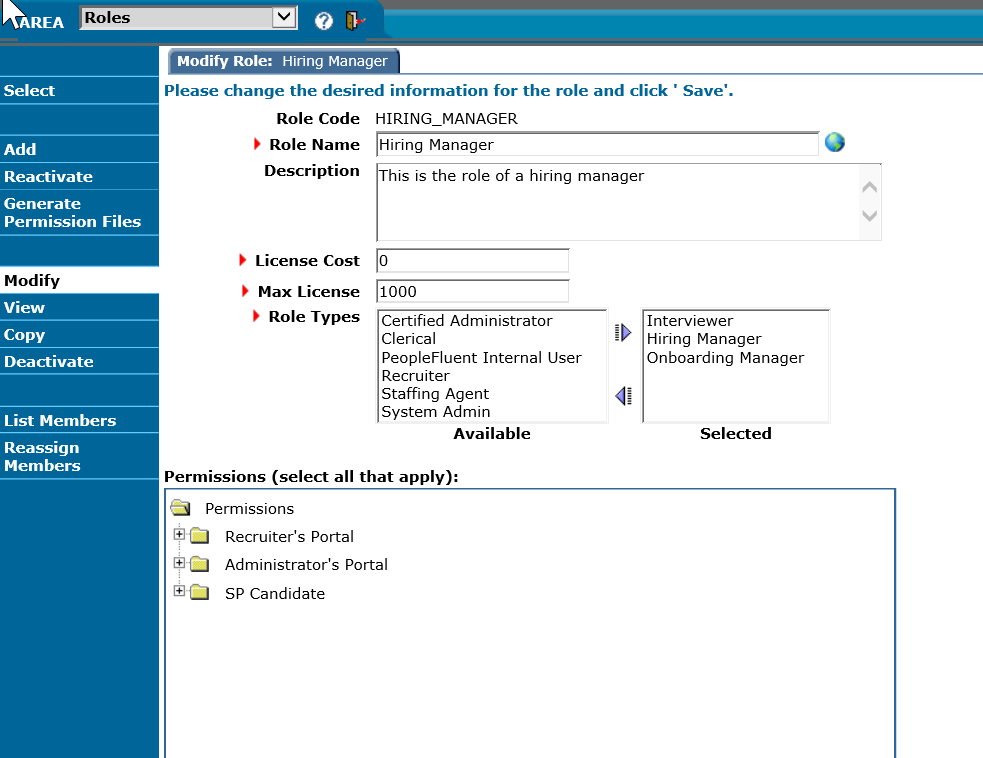Move role type to Selected with right arrow

click(x=623, y=332)
